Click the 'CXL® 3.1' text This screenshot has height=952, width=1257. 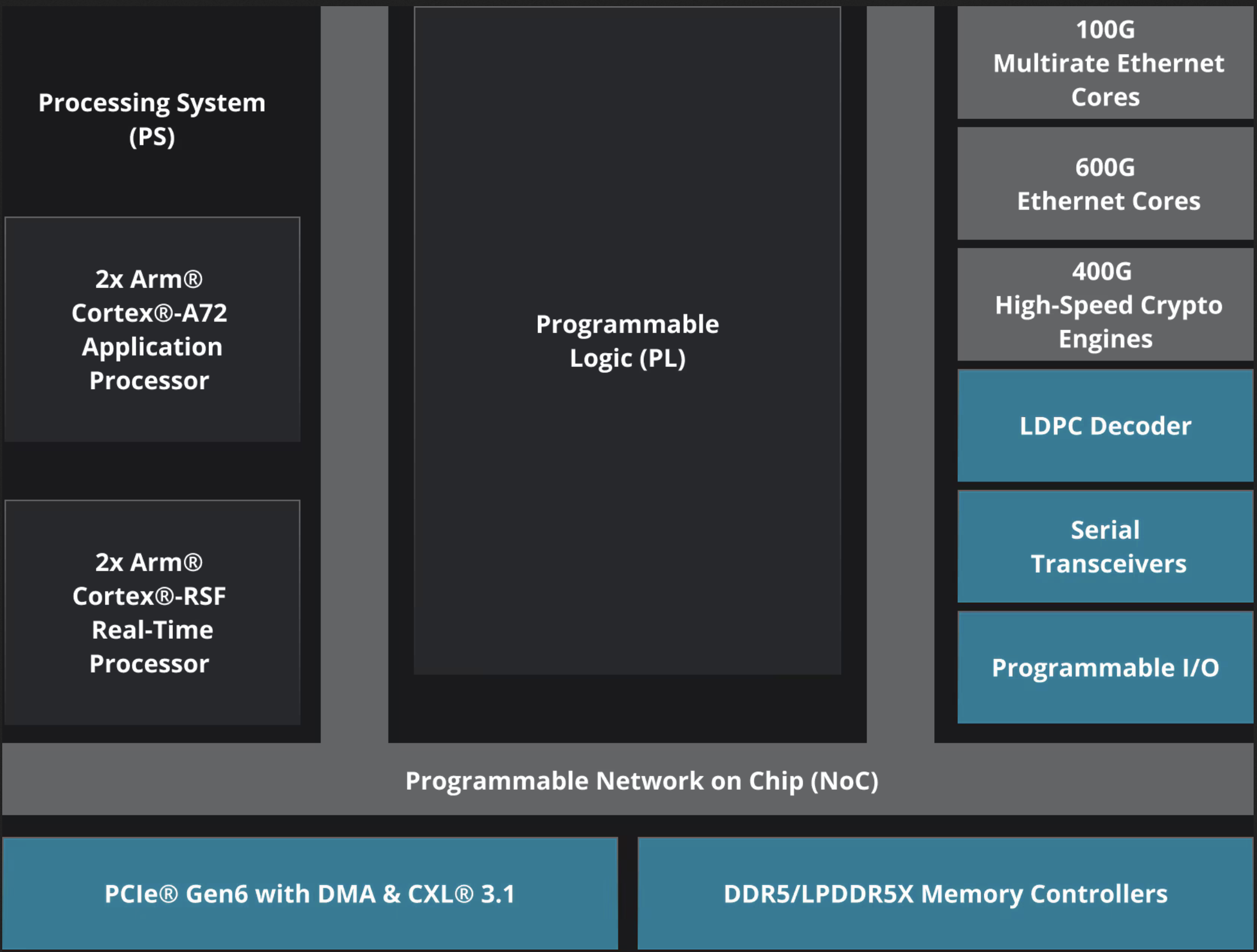tap(461, 893)
